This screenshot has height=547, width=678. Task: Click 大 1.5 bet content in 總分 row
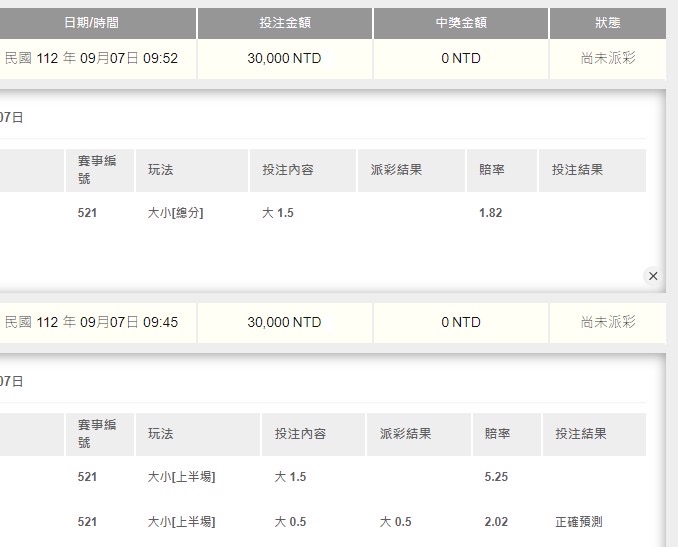pyautogui.click(x=278, y=212)
